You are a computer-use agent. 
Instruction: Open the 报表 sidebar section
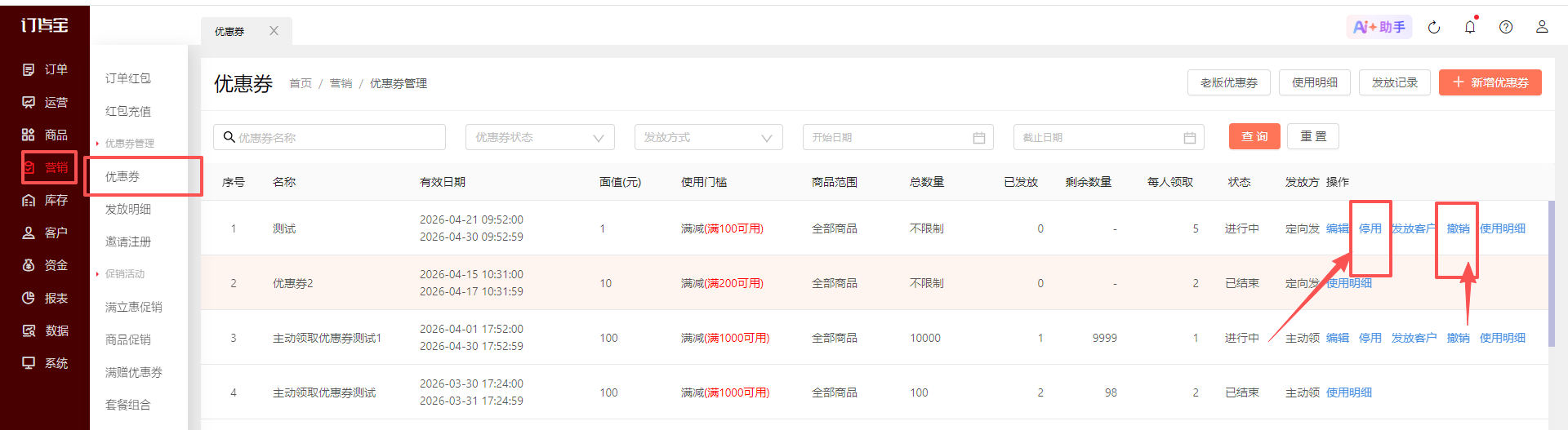coord(45,298)
